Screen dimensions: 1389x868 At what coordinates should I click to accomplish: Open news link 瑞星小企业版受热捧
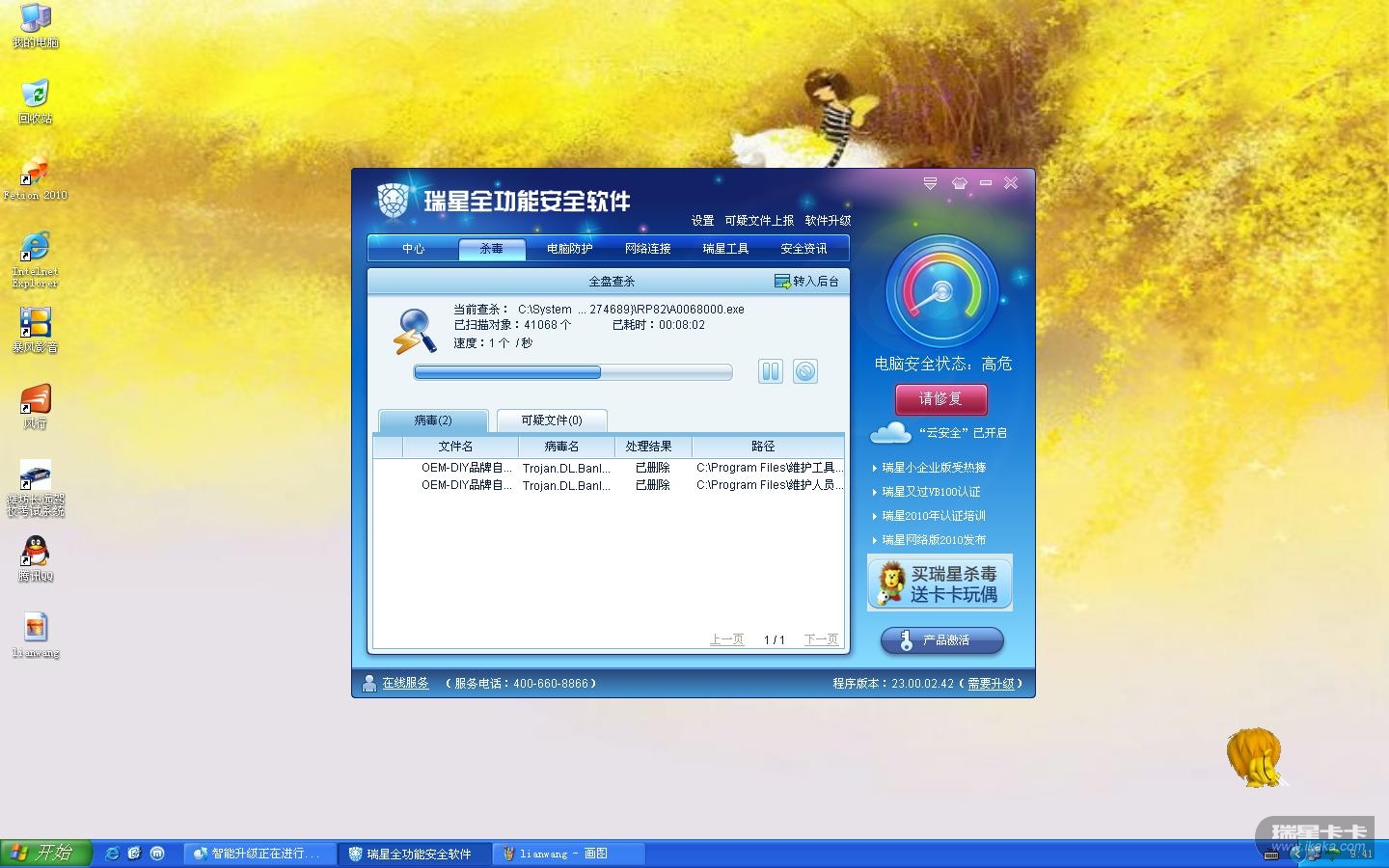point(934,468)
